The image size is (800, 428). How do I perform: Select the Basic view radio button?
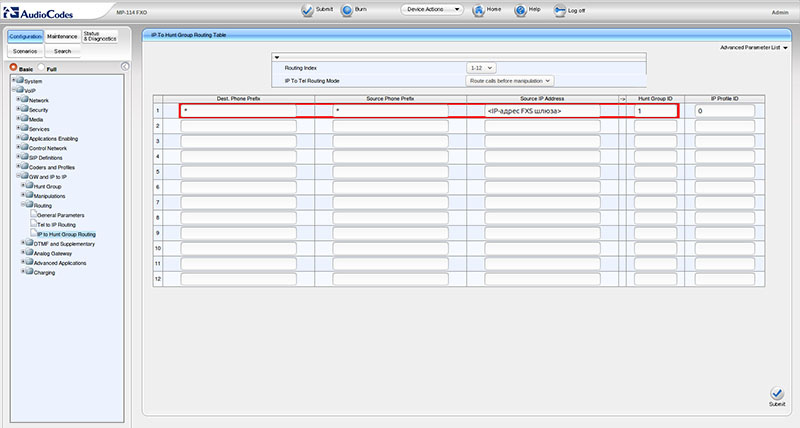(x=13, y=67)
